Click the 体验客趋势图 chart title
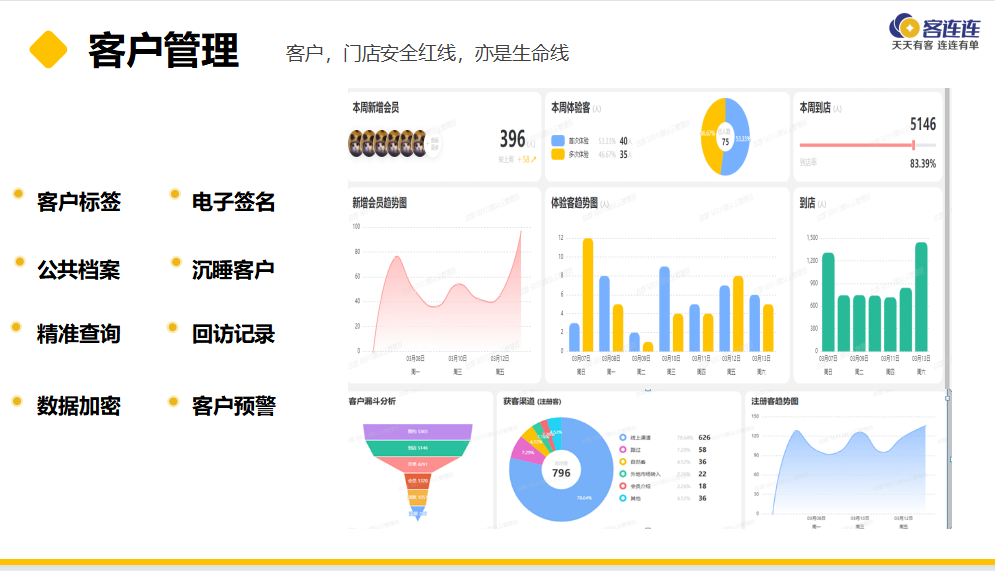 574,203
